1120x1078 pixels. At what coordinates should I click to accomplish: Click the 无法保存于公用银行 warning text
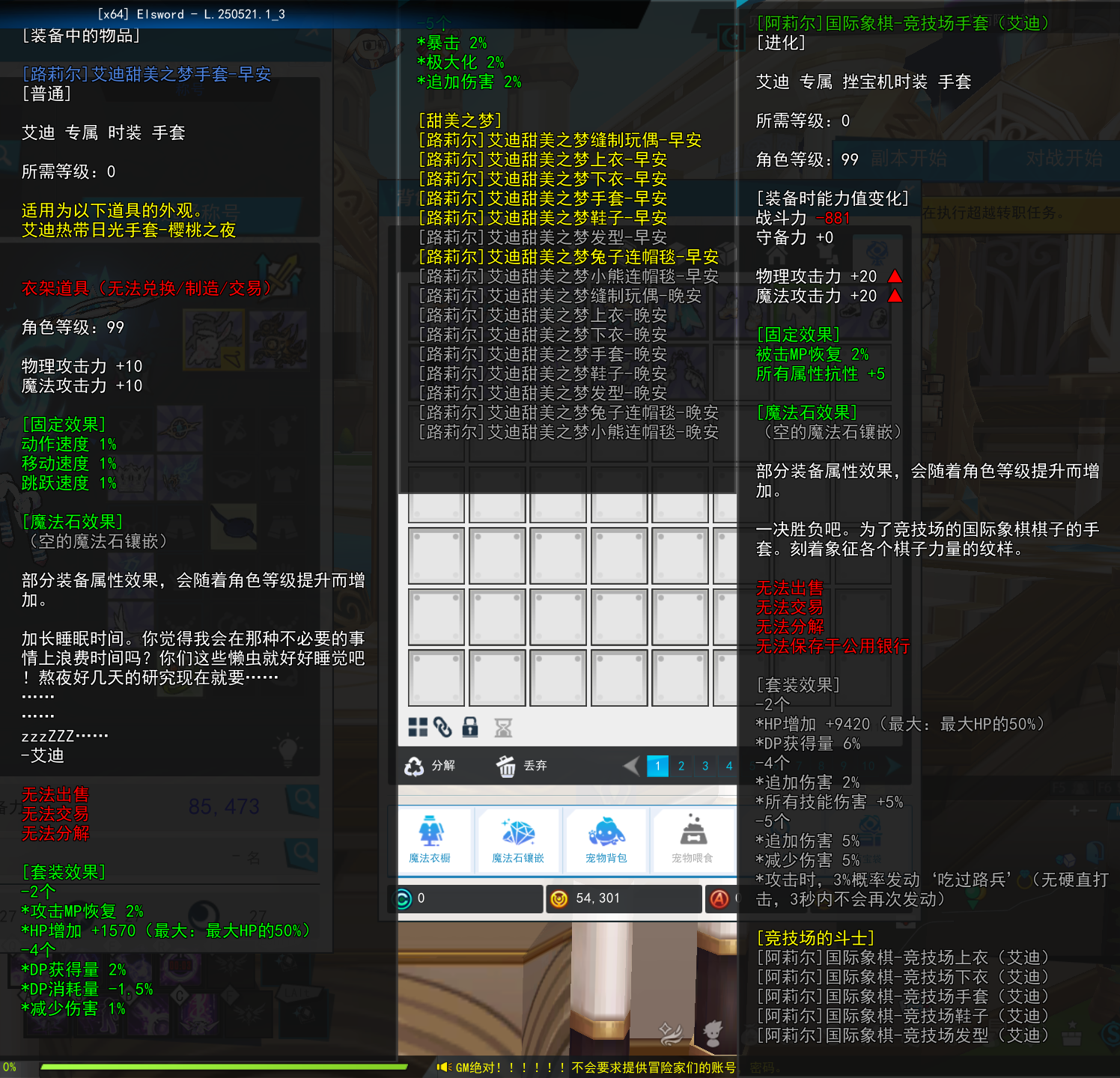click(x=833, y=646)
